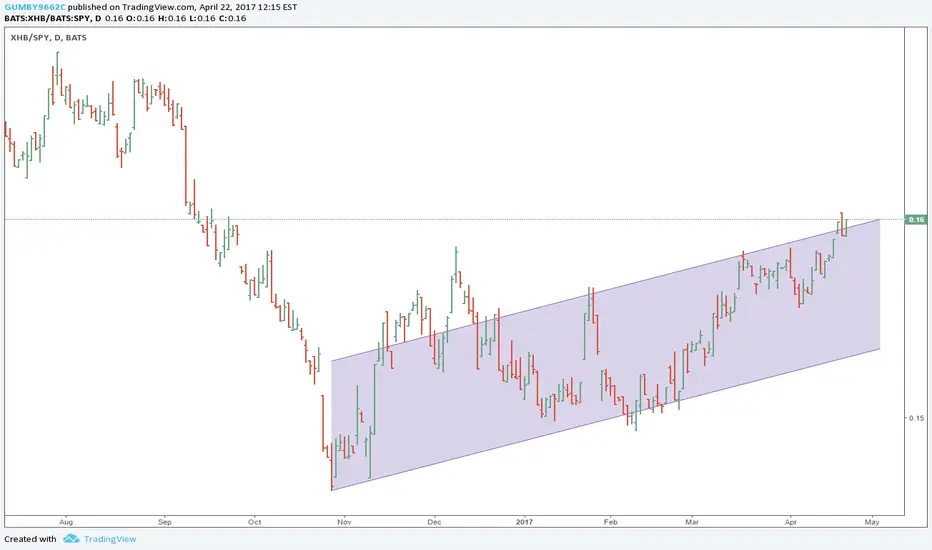Open the GUMBY9662C author link
932x550 pixels.
click(34, 7)
